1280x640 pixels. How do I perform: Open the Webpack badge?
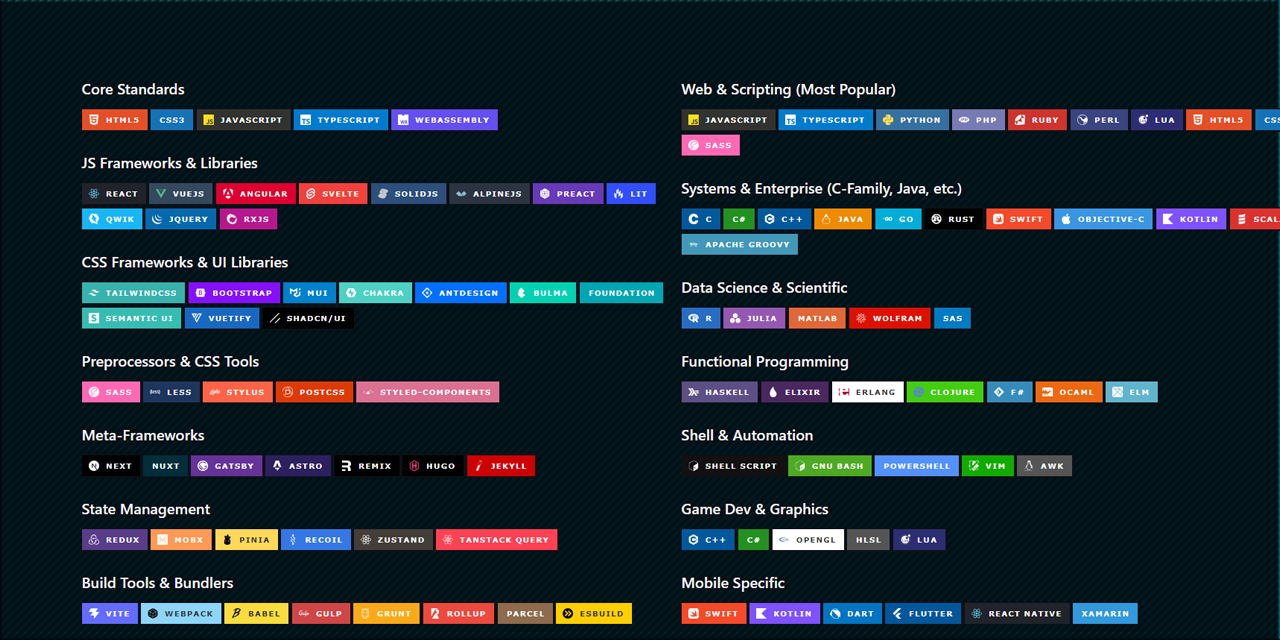point(181,614)
